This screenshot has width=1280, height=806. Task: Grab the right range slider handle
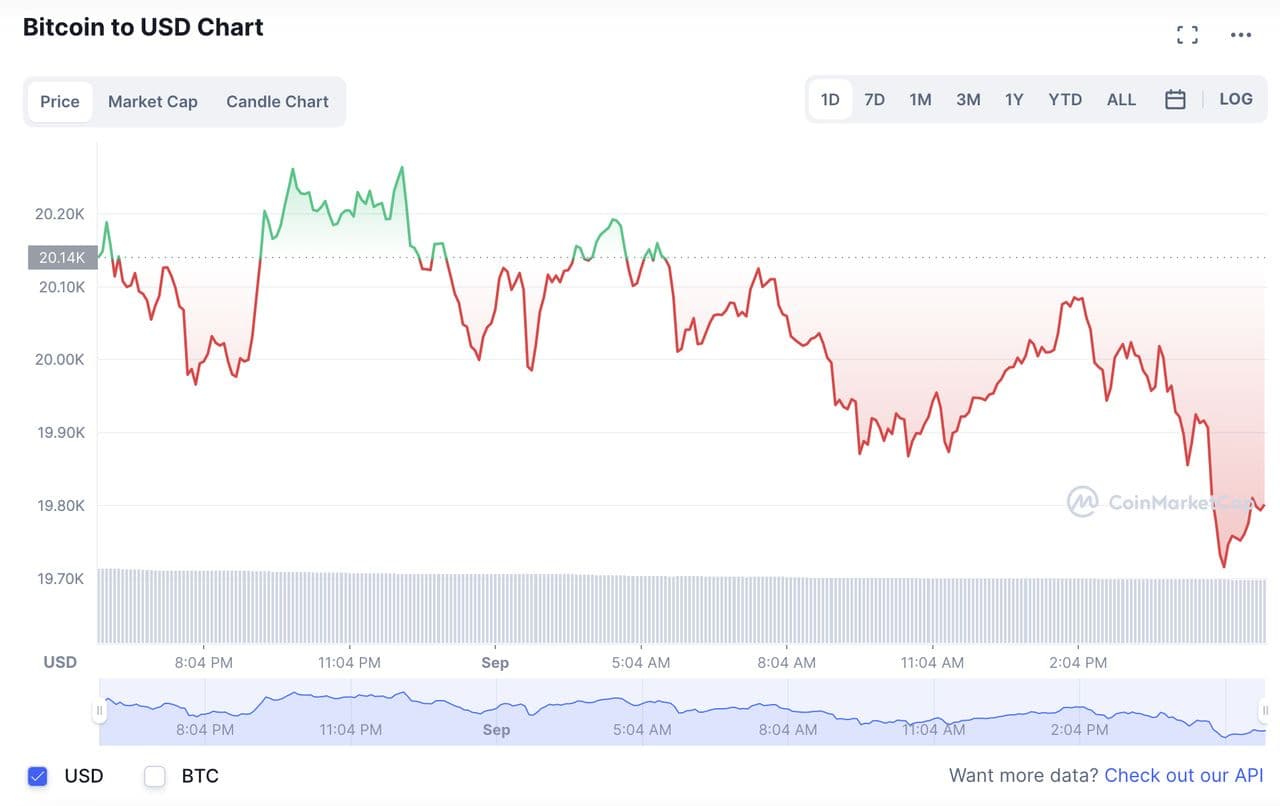click(x=1265, y=711)
